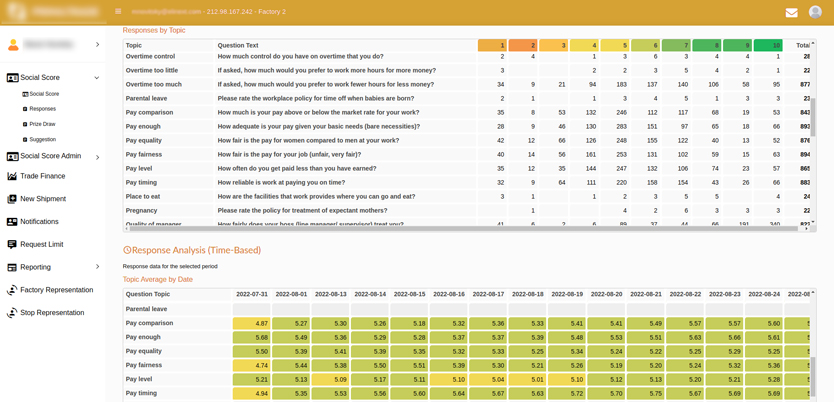Expand the user profile chevron in sidebar
Screen dimensions: 834x402
(x=97, y=45)
